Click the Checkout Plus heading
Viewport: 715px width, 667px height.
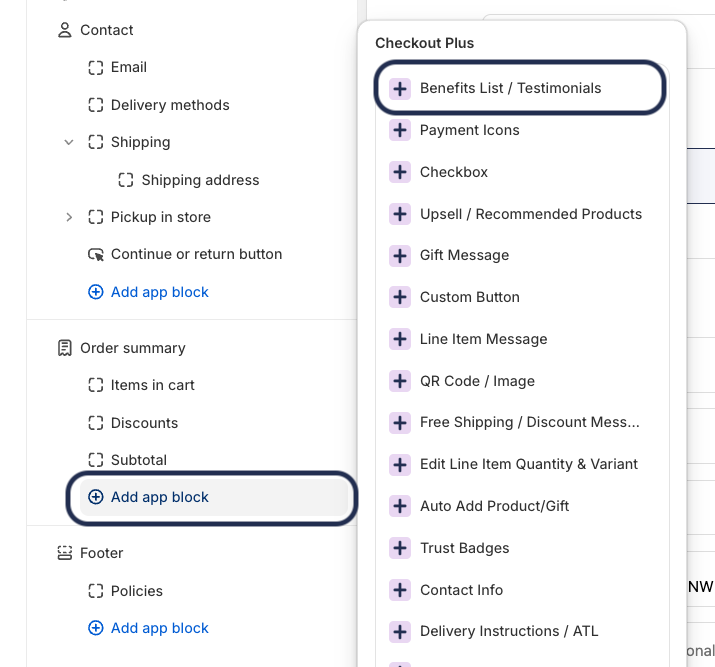425,43
